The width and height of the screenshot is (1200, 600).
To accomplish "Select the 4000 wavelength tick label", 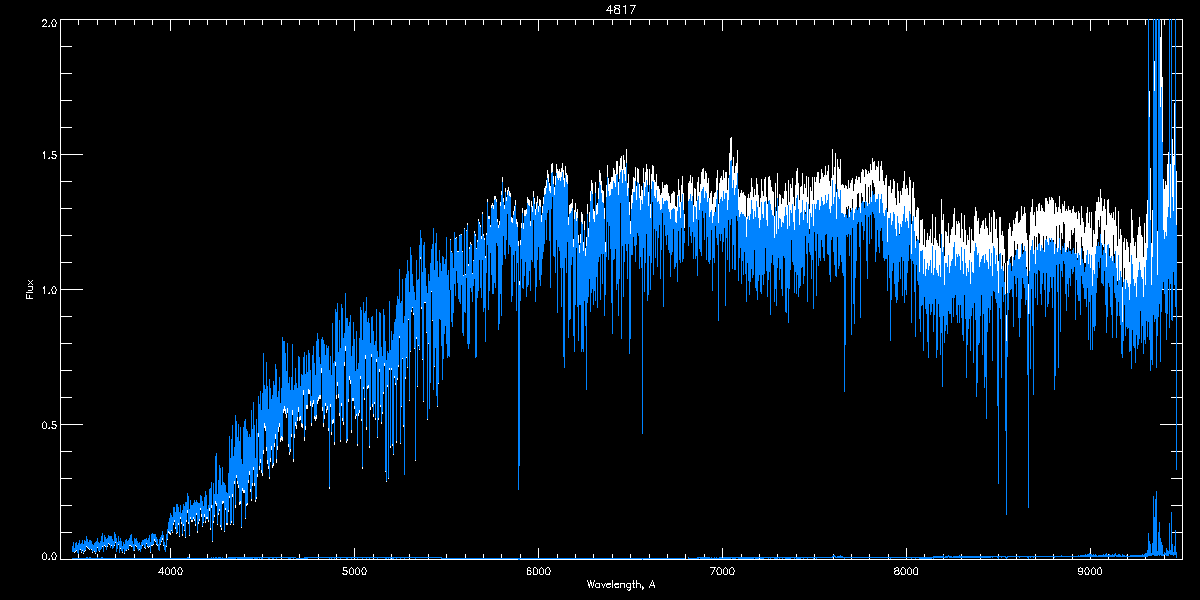I will pyautogui.click(x=170, y=572).
